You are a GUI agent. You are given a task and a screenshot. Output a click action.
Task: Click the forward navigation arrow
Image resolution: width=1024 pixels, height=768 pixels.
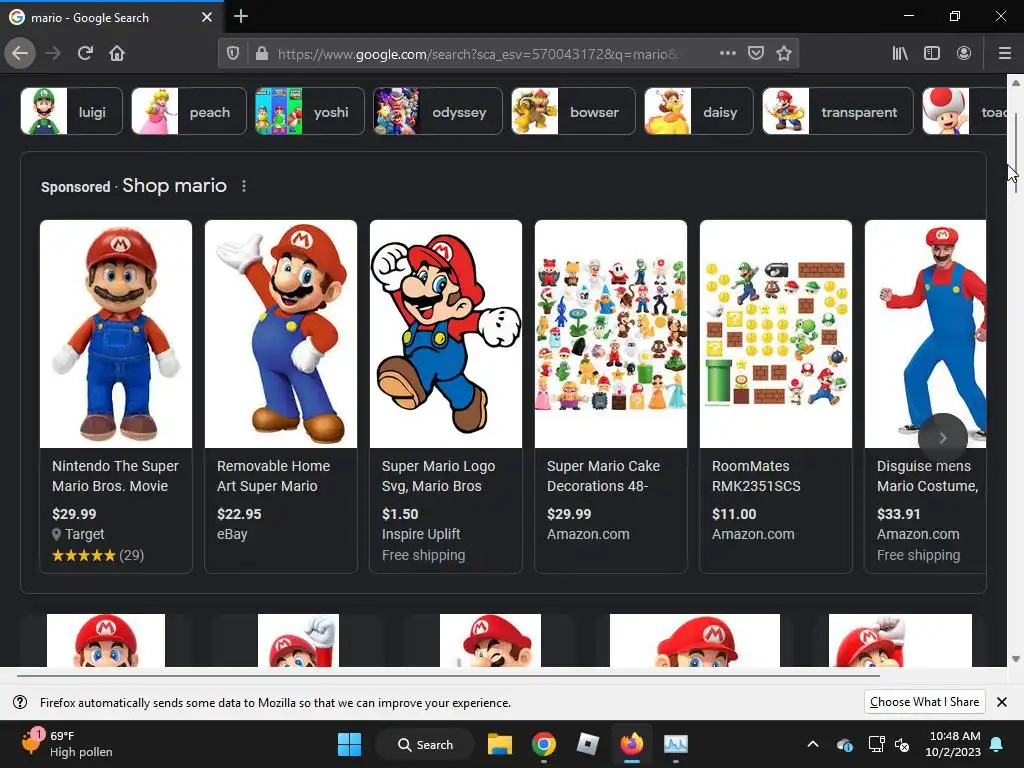point(54,53)
